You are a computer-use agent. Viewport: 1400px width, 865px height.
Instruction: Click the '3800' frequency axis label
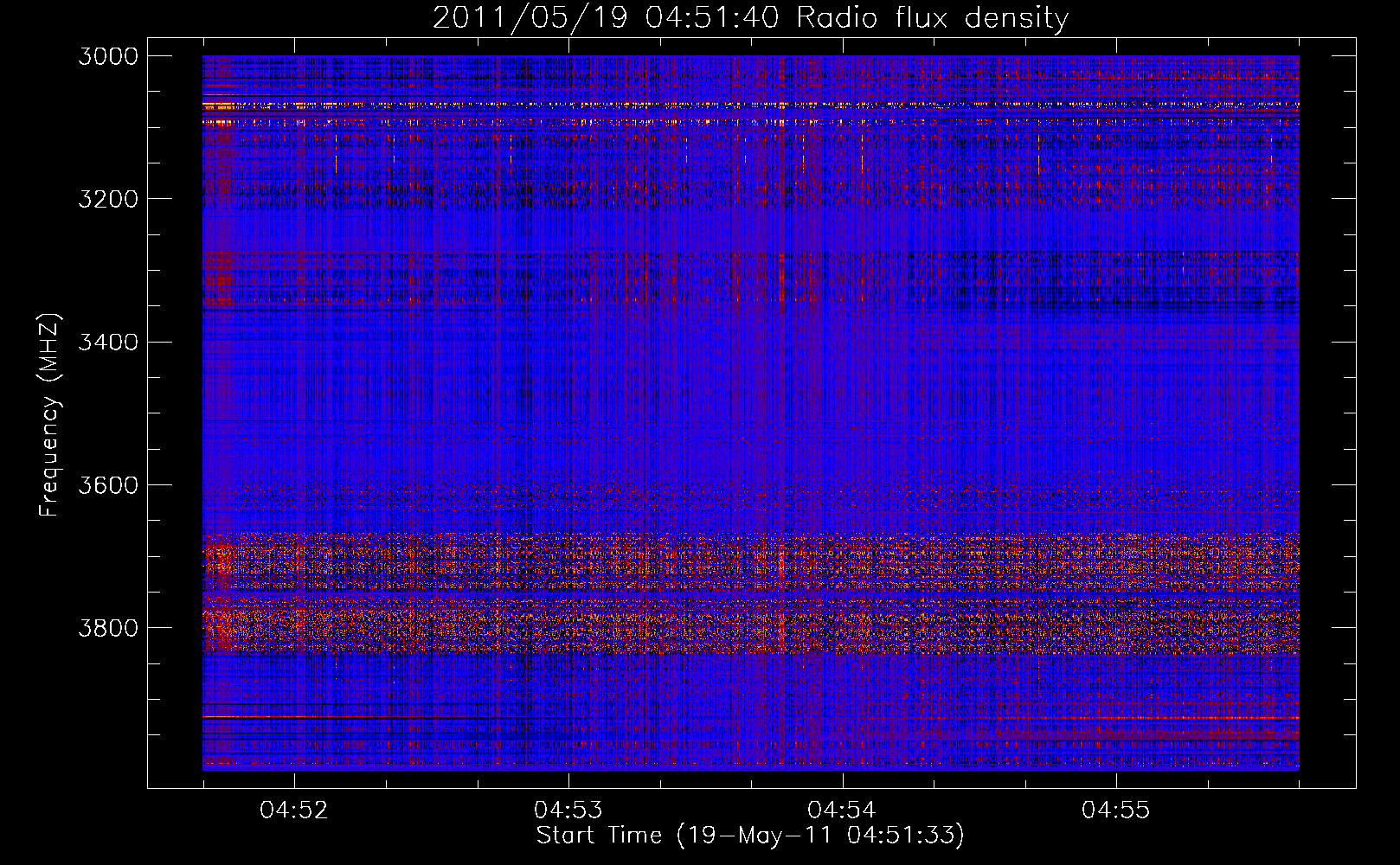(108, 628)
